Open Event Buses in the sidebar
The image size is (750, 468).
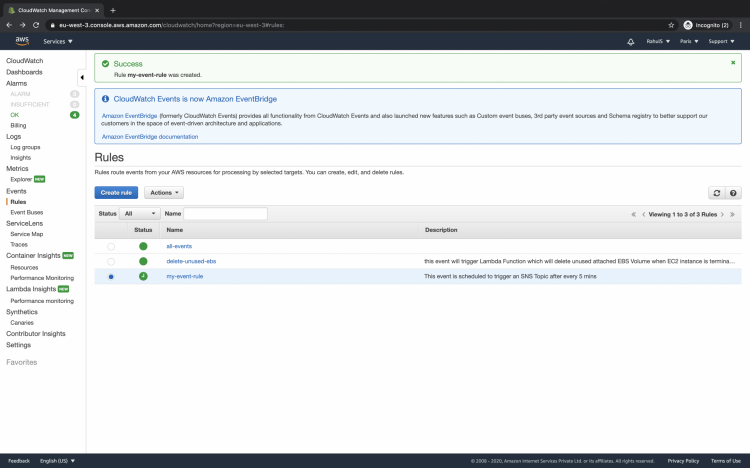pos(27,212)
